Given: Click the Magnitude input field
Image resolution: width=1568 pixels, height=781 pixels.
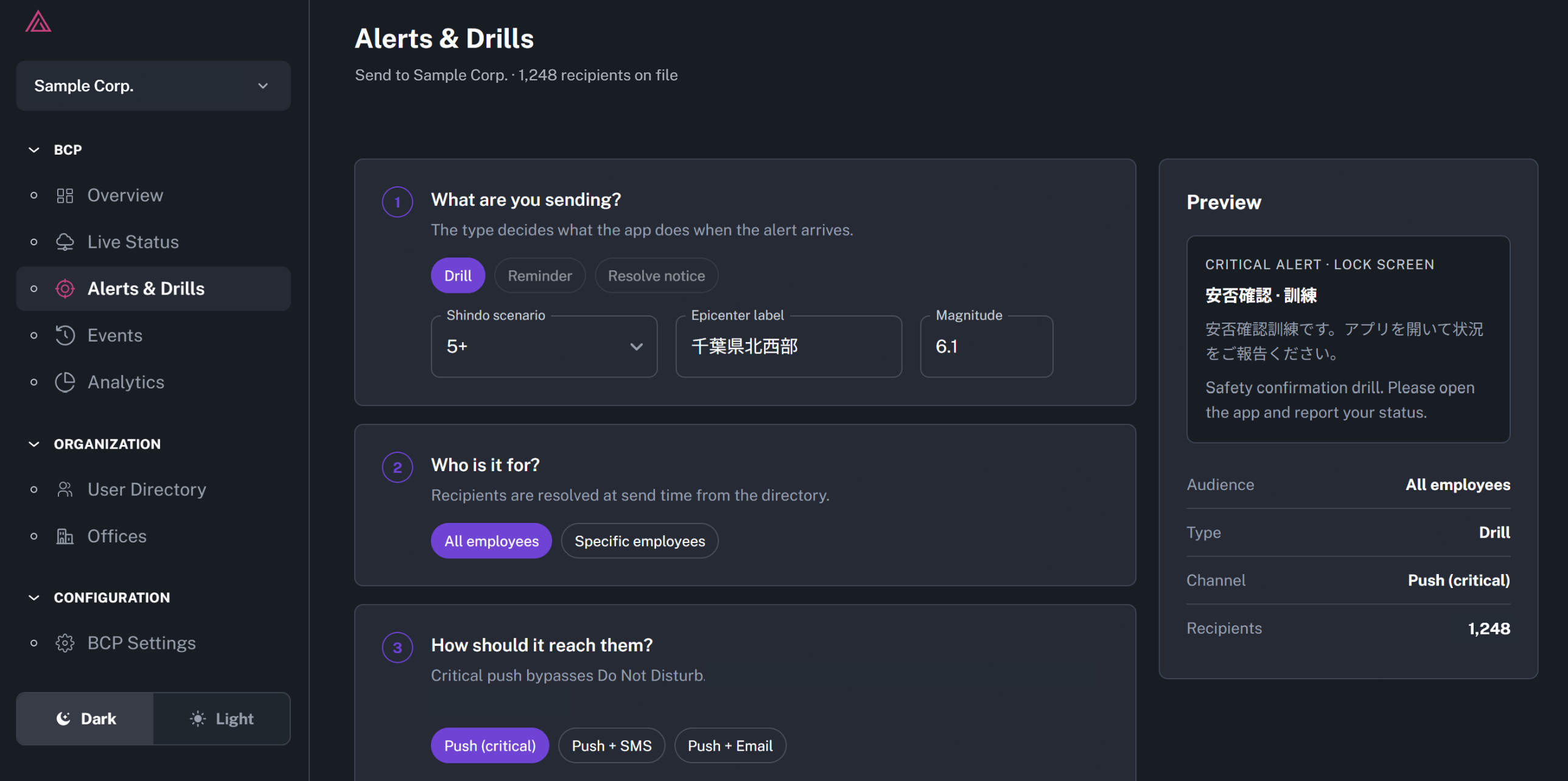Looking at the screenshot, I should (x=986, y=346).
